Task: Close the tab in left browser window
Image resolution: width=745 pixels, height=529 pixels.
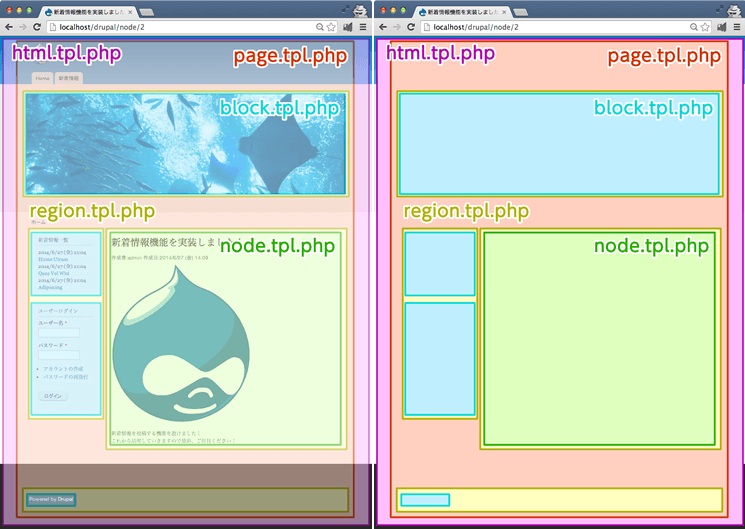Action: point(130,12)
